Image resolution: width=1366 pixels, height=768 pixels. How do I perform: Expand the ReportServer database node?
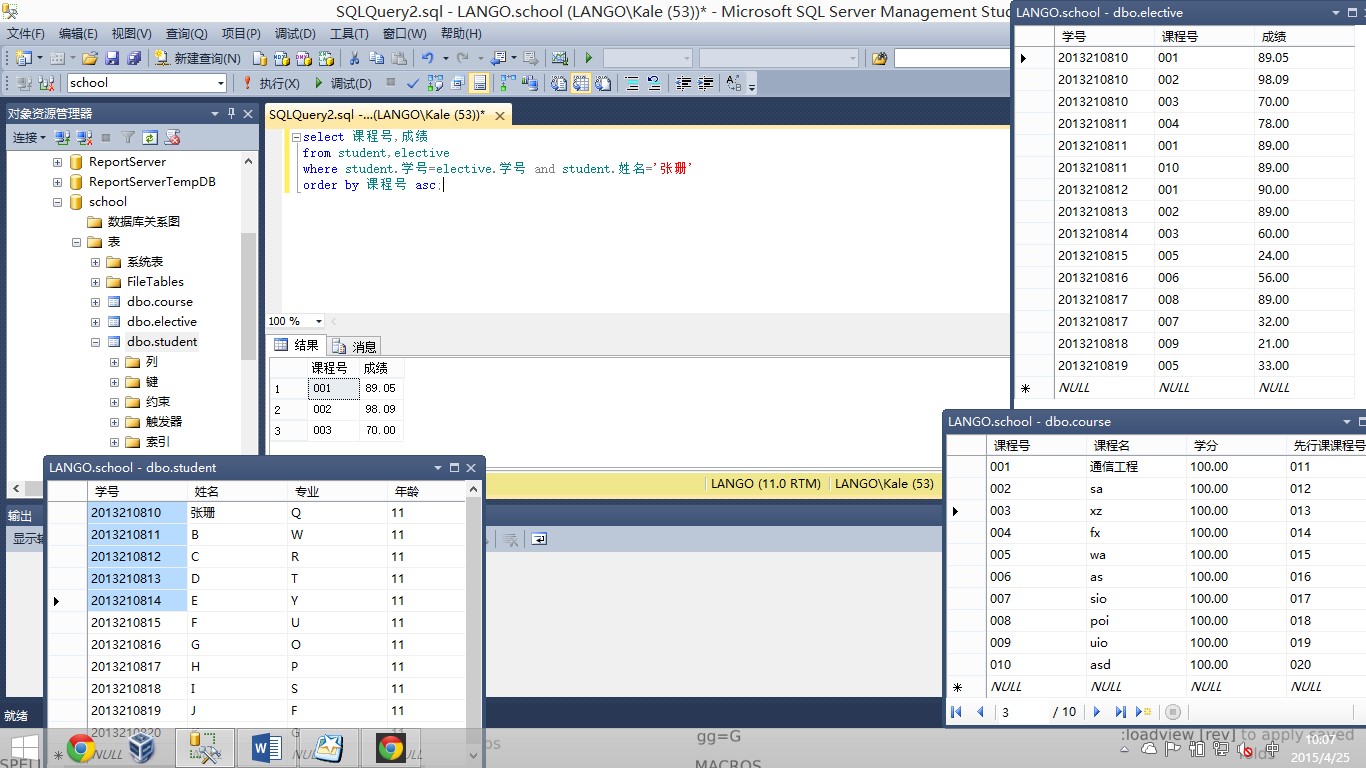coord(57,162)
